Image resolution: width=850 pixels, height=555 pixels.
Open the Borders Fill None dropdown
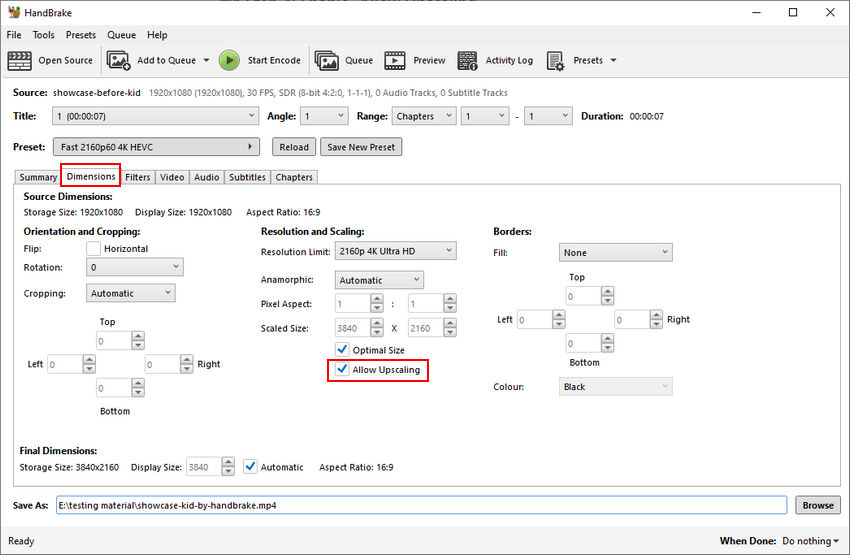(616, 253)
